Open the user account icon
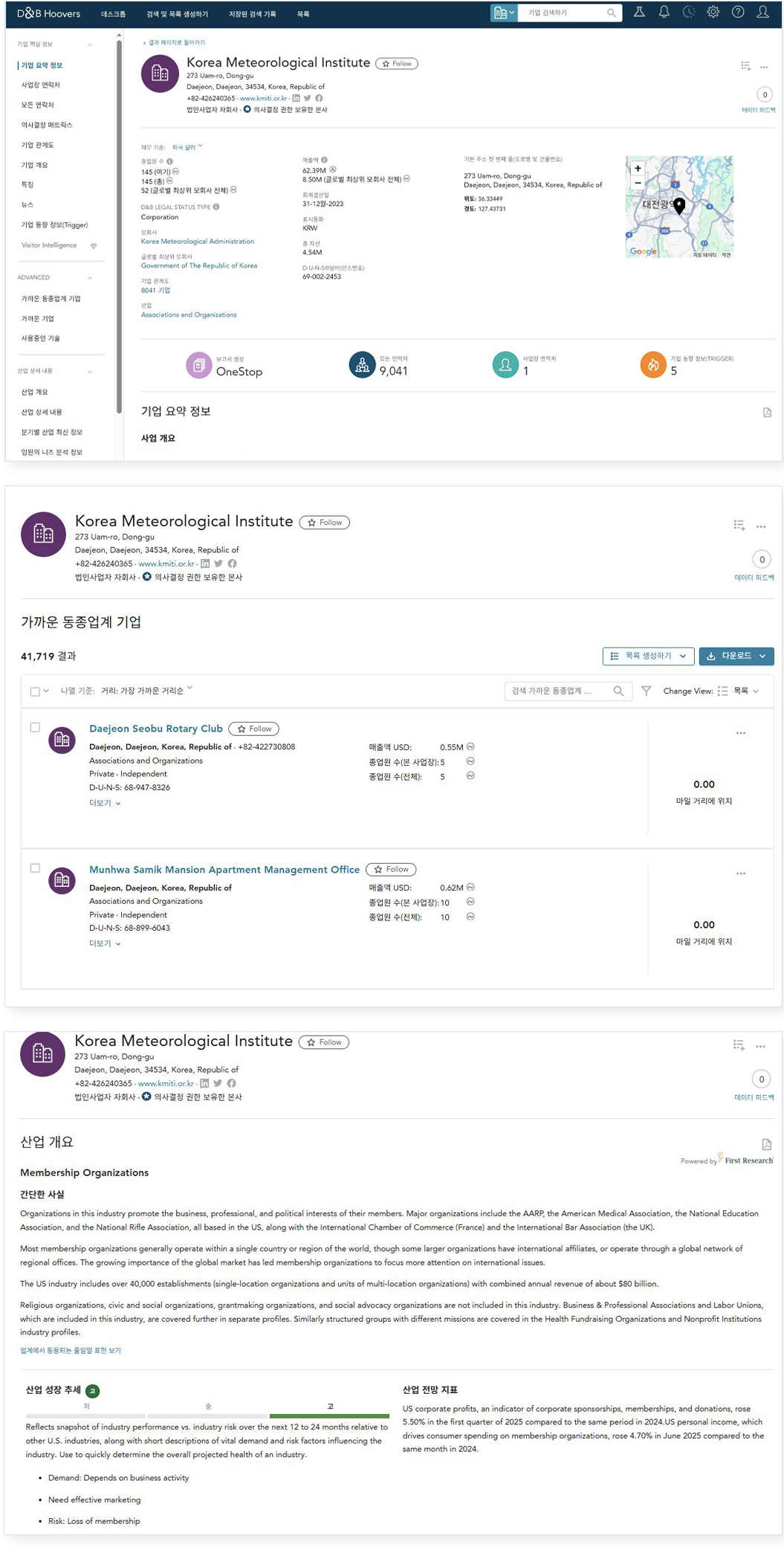784x1550 pixels. tap(763, 13)
